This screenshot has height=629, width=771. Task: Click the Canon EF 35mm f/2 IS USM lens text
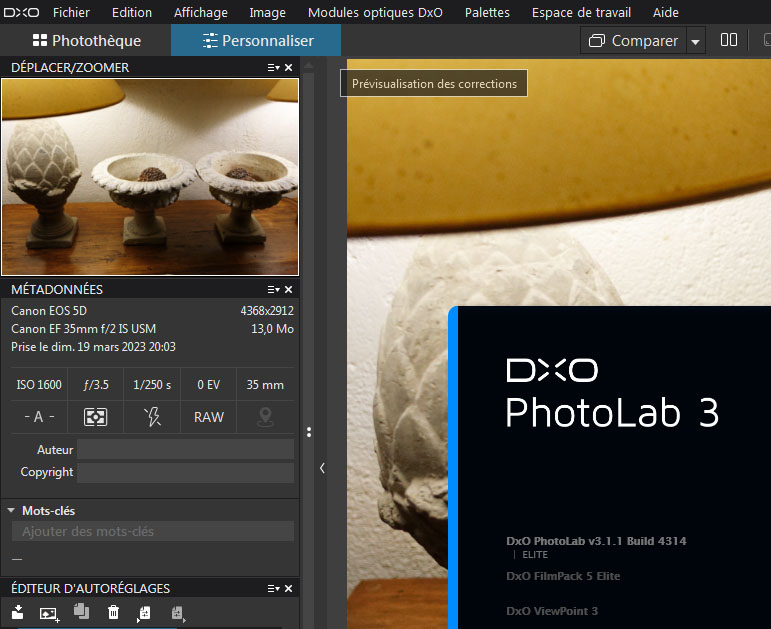click(84, 329)
